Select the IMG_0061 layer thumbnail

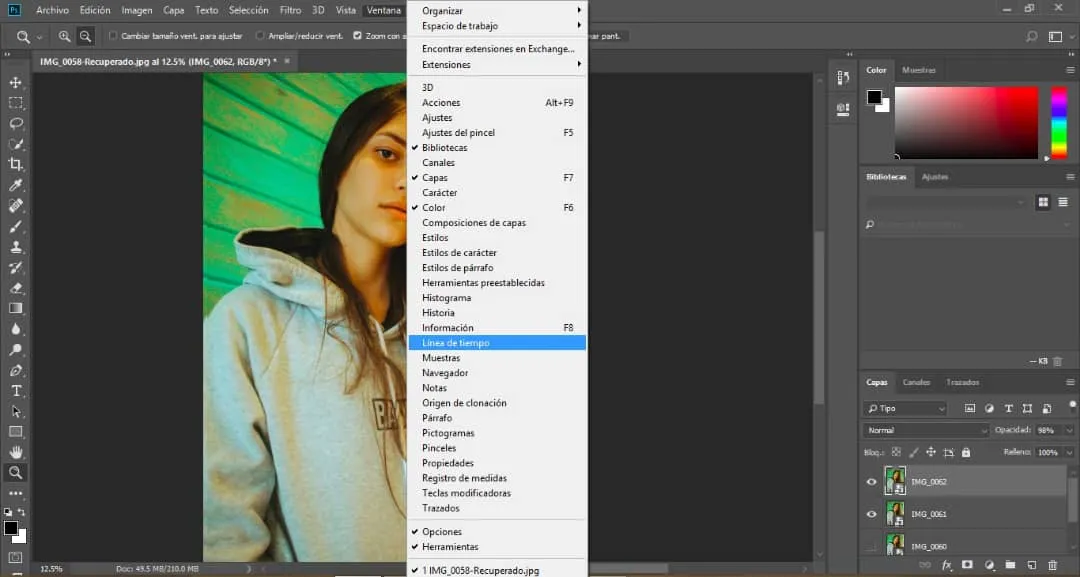(x=895, y=514)
